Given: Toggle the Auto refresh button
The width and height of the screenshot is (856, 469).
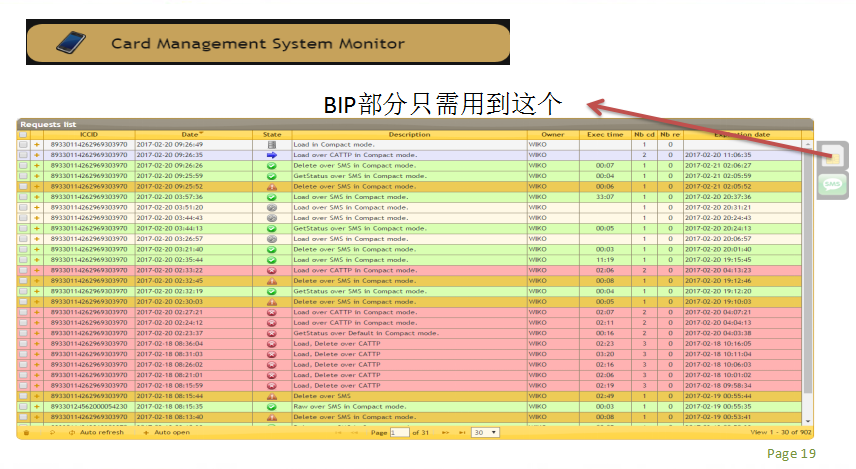Looking at the screenshot, I should [x=96, y=432].
